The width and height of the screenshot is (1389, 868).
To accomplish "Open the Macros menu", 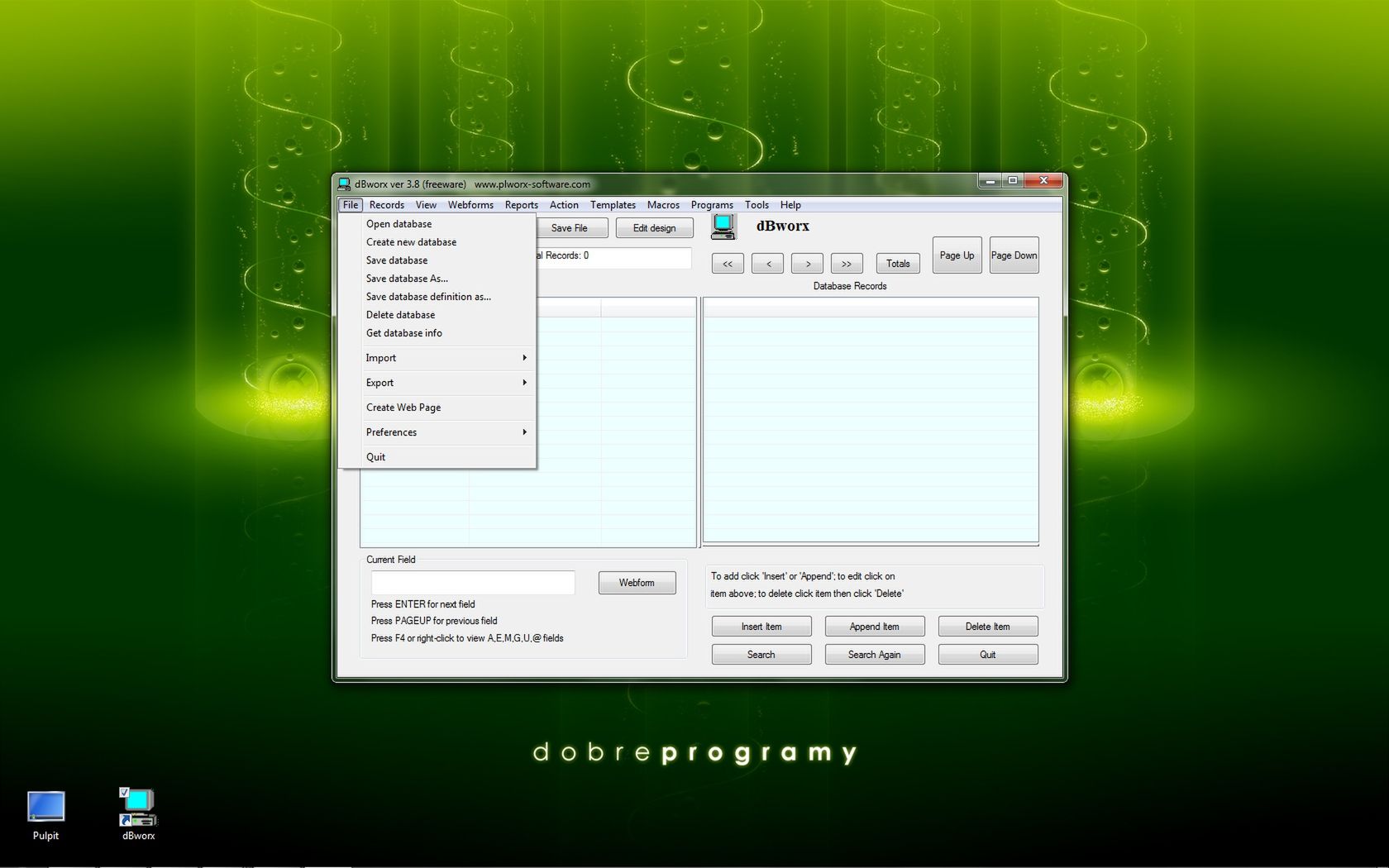I will click(663, 205).
